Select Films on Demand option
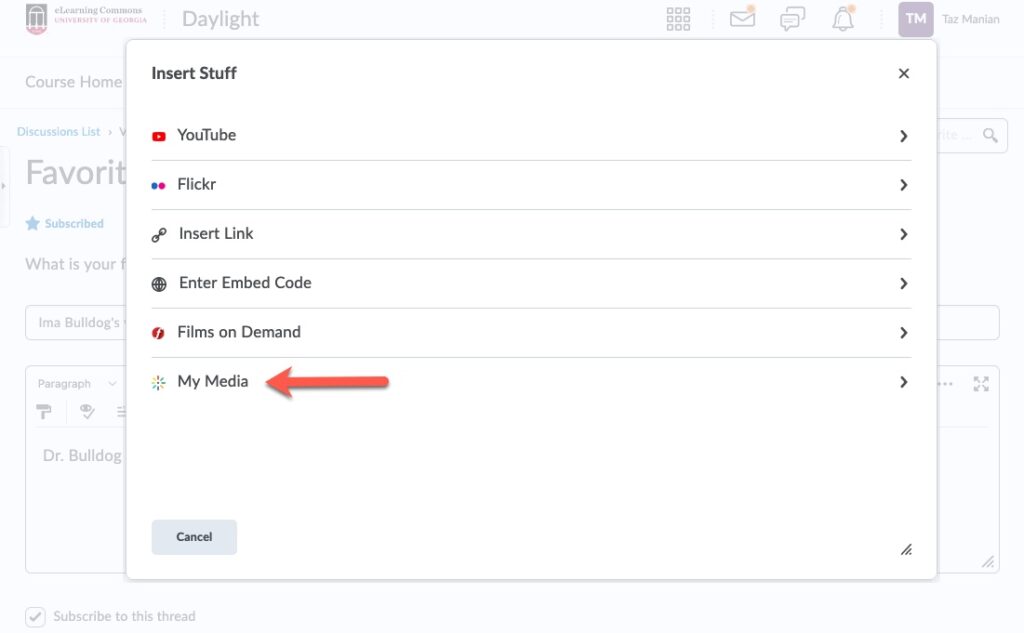The width and height of the screenshot is (1024, 633). point(238,332)
